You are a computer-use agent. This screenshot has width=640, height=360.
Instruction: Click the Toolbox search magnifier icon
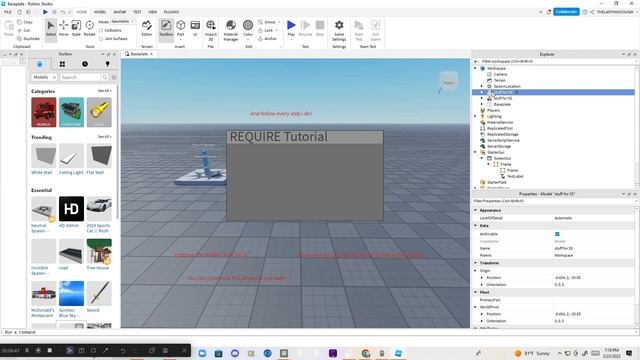tap(105, 77)
